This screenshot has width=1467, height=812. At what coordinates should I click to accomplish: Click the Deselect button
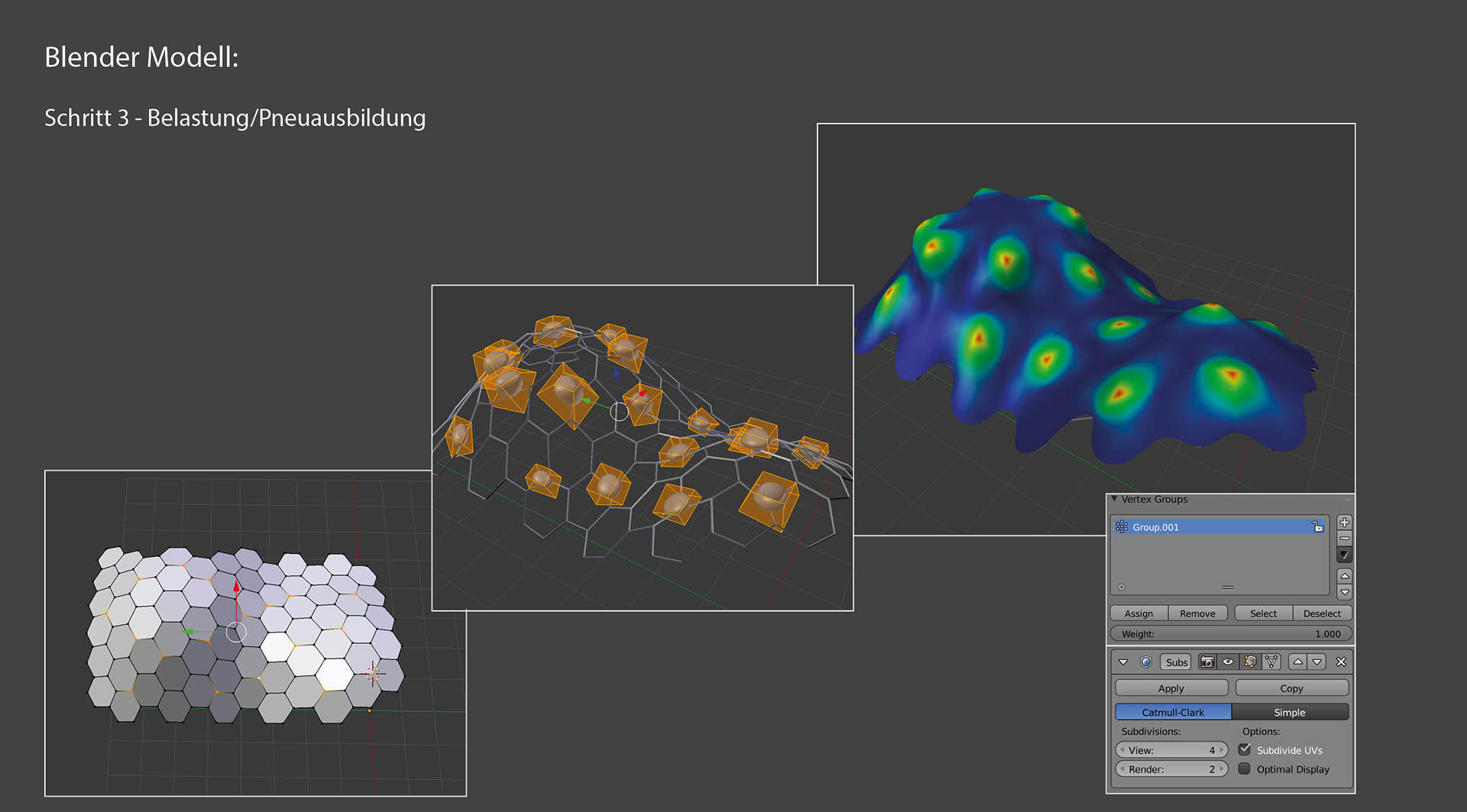1322,613
